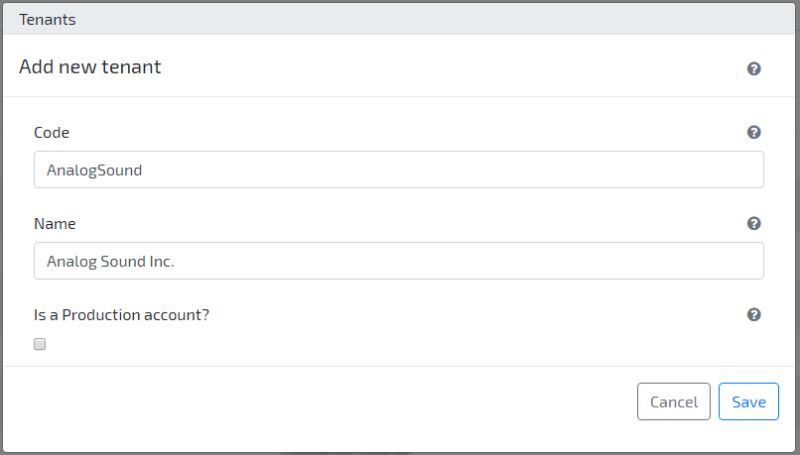Click the question mark beside the Code label
This screenshot has width=800, height=455.
pyautogui.click(x=754, y=133)
